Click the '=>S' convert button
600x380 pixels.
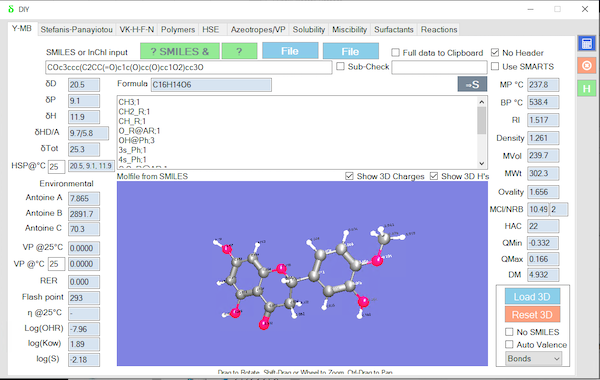pyautogui.click(x=472, y=84)
